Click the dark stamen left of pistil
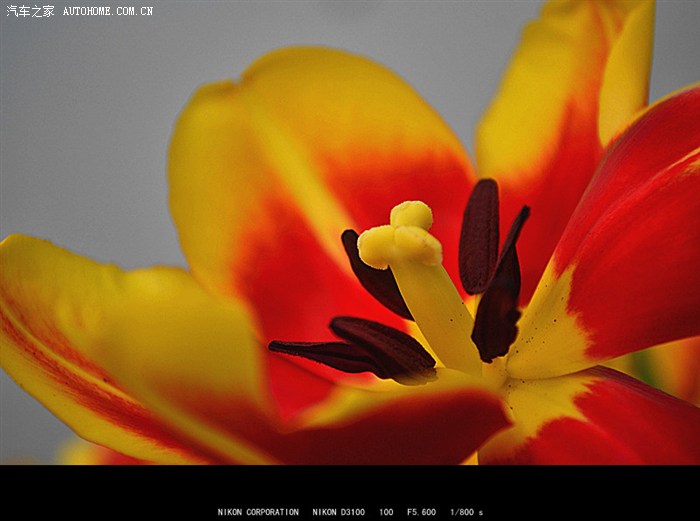 point(375,278)
